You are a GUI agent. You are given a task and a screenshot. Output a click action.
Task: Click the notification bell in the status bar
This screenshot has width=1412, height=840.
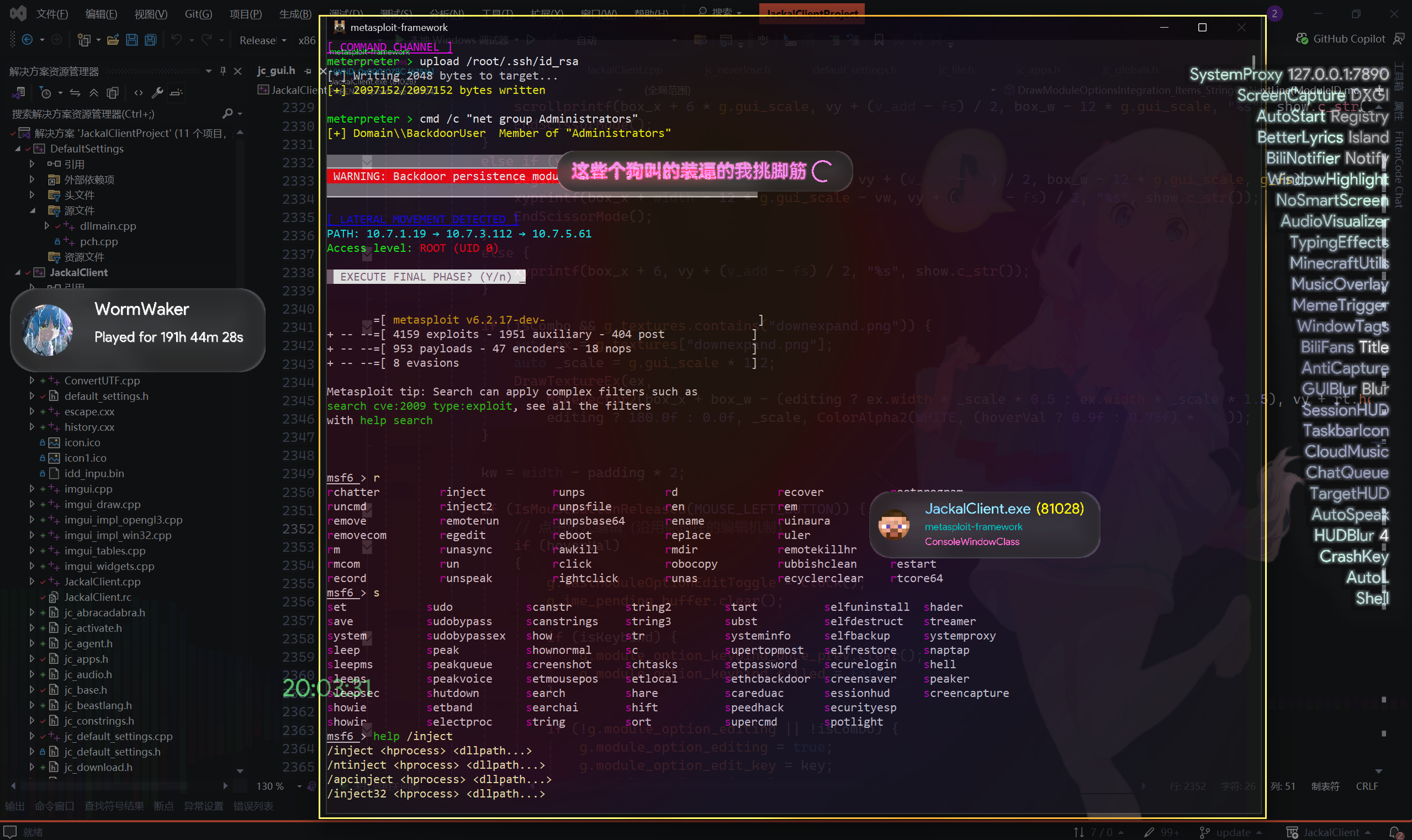tap(1396, 832)
